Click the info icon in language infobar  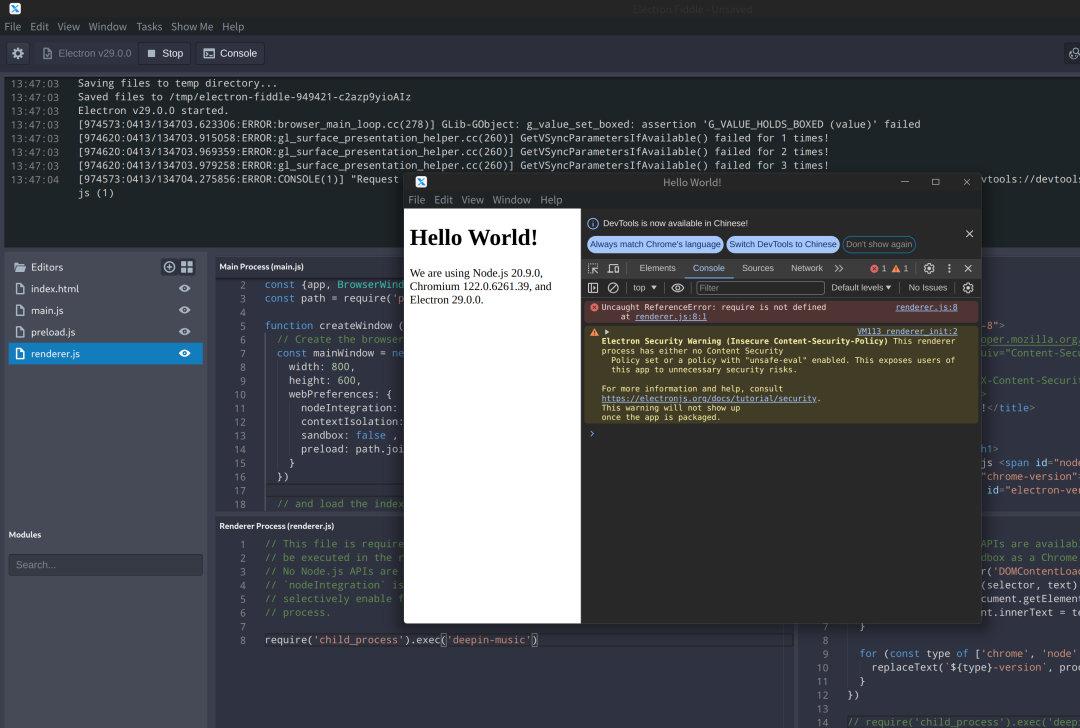(x=592, y=224)
